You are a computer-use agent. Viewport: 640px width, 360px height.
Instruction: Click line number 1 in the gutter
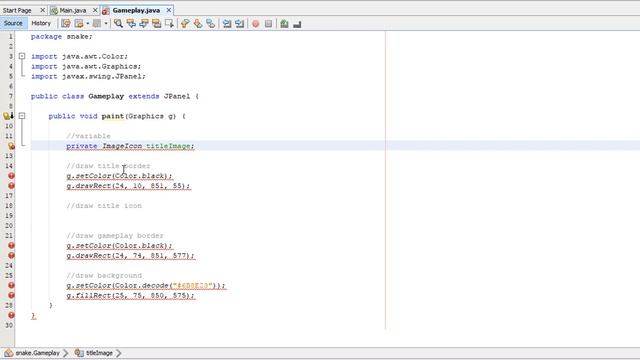click(10, 37)
